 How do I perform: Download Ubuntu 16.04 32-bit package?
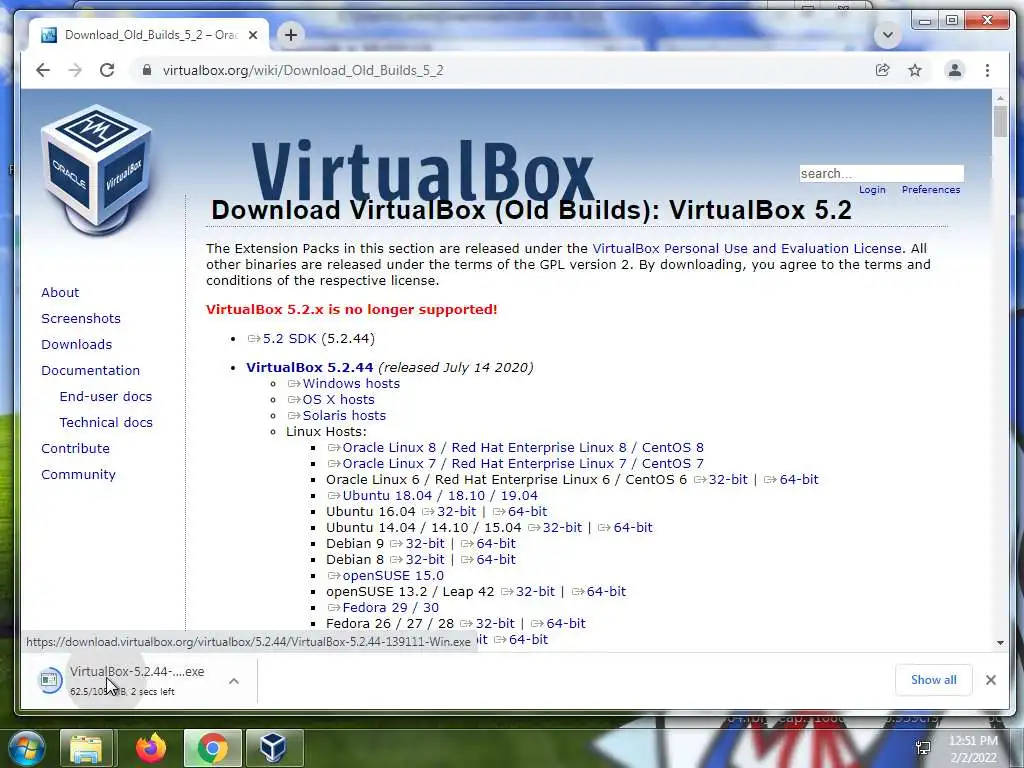[x=449, y=511]
